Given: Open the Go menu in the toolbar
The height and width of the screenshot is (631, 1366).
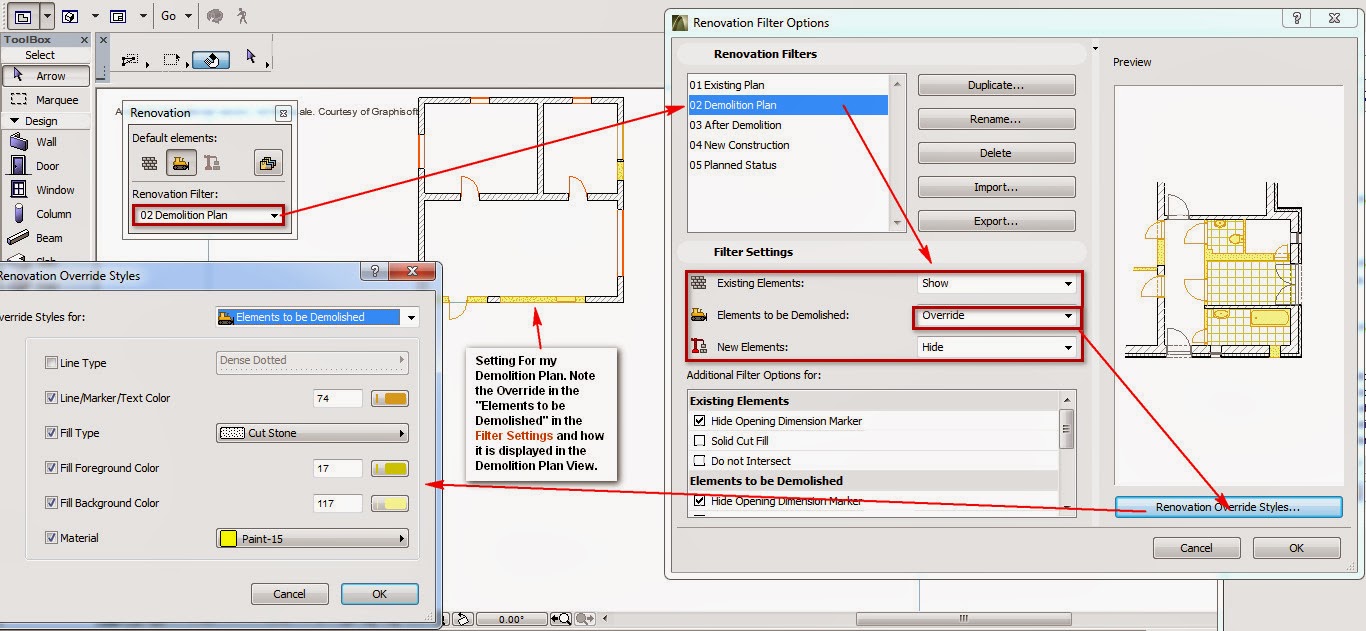Looking at the screenshot, I should [x=170, y=15].
